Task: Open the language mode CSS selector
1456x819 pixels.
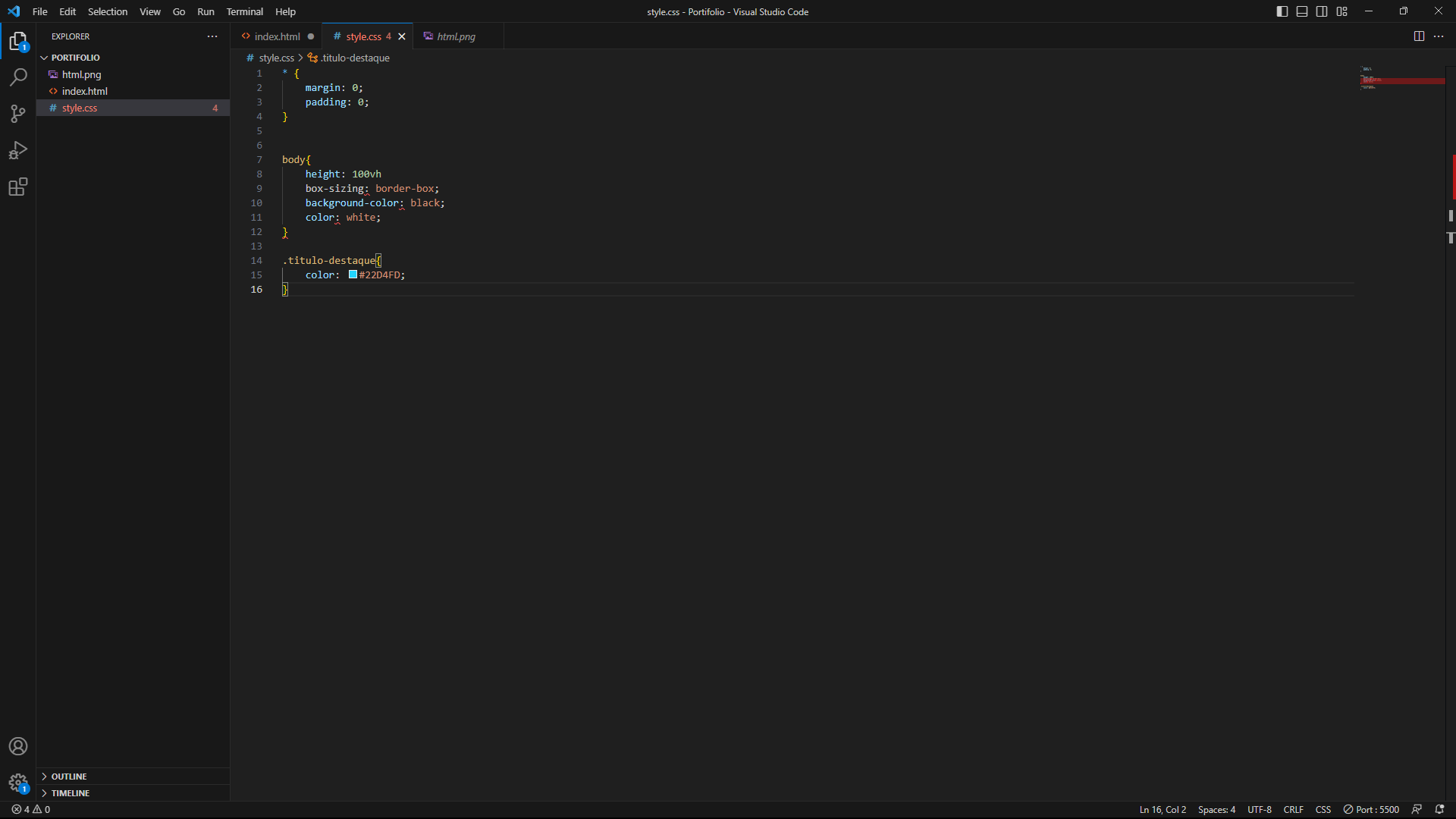Action: tap(1323, 809)
